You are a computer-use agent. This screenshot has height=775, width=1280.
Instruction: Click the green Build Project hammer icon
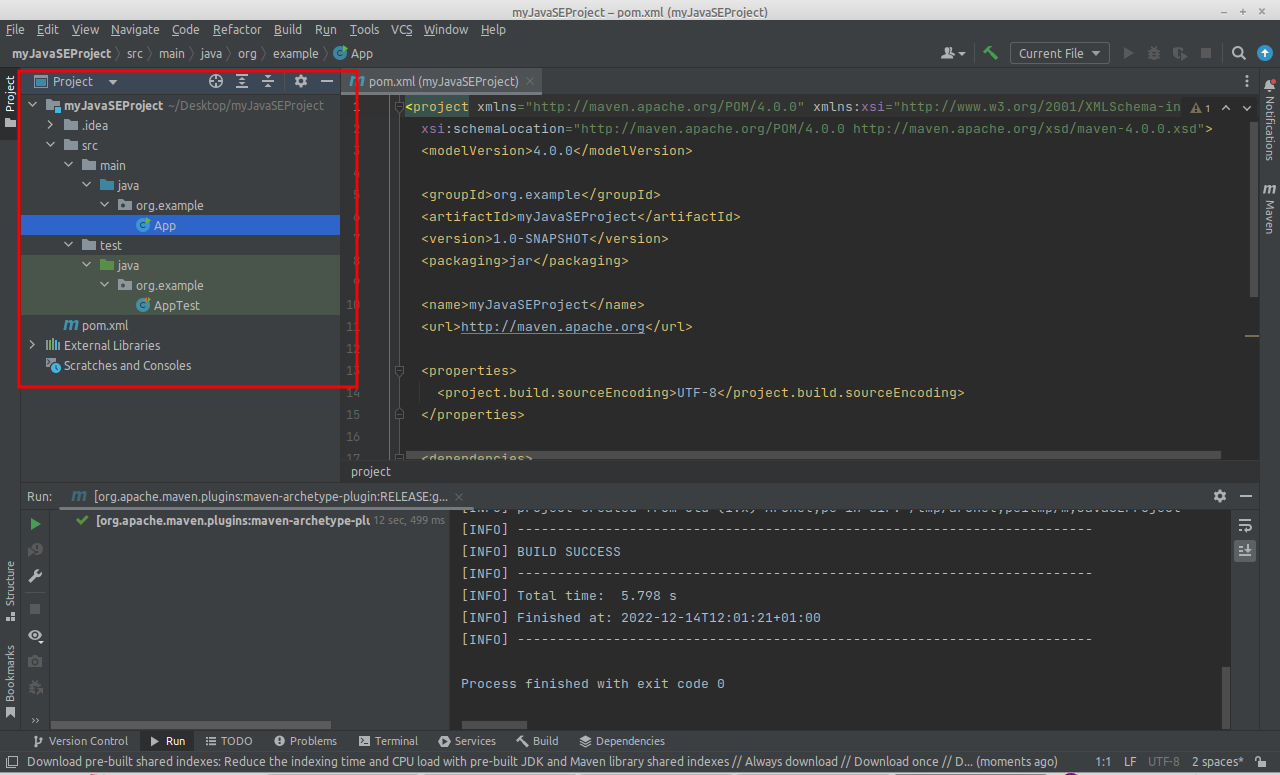click(x=990, y=53)
